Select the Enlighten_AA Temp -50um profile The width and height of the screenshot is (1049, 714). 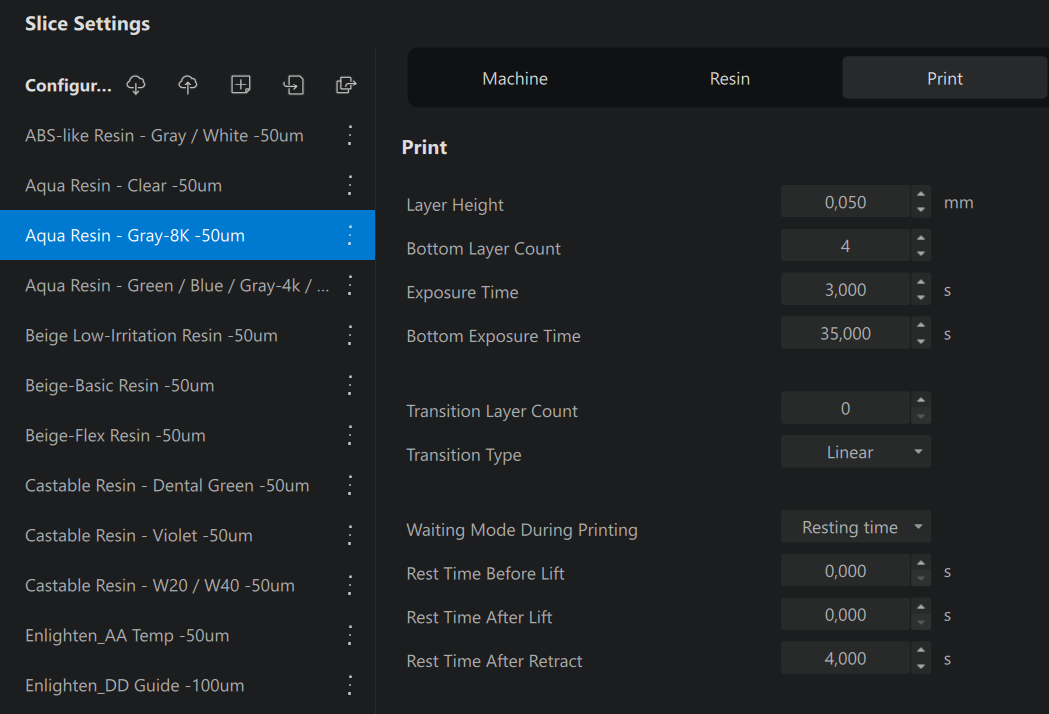(x=187, y=635)
